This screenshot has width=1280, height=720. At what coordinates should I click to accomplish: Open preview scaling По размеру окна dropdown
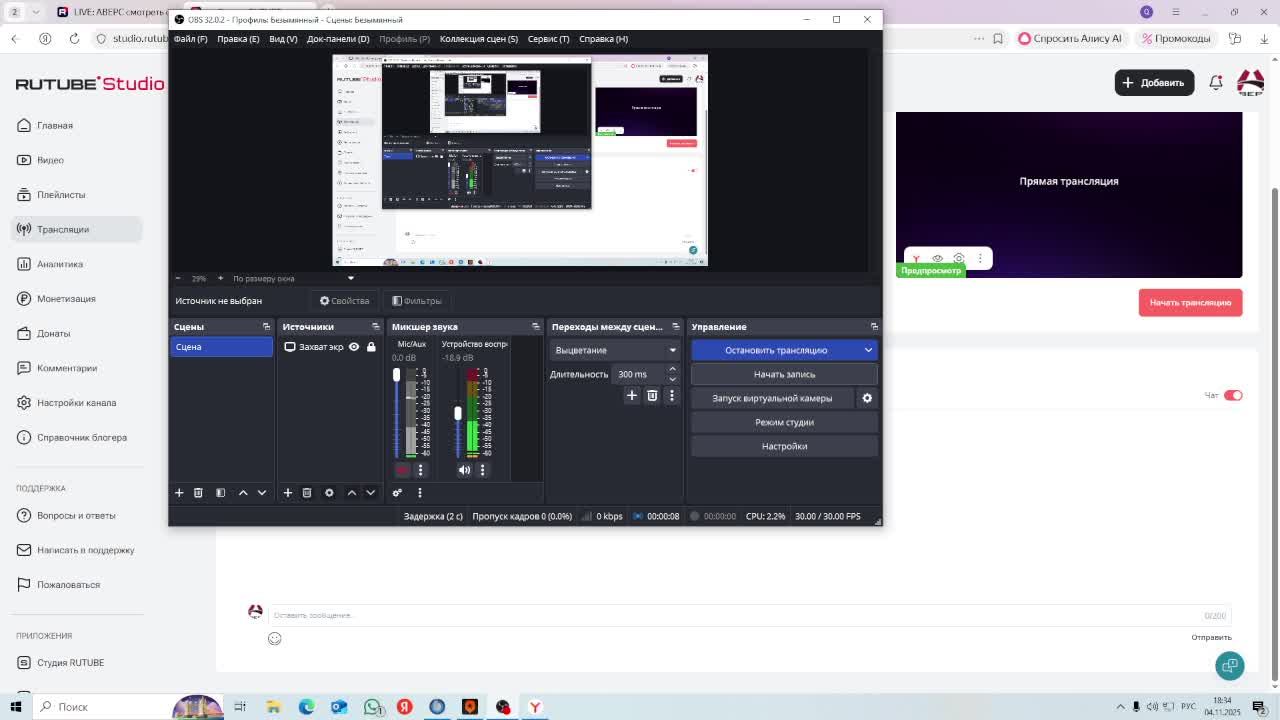click(293, 278)
